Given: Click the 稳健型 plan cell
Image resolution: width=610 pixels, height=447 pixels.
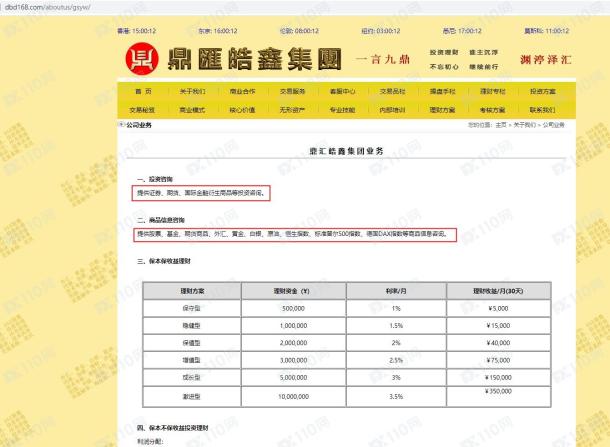Looking at the screenshot, I should point(191,326).
